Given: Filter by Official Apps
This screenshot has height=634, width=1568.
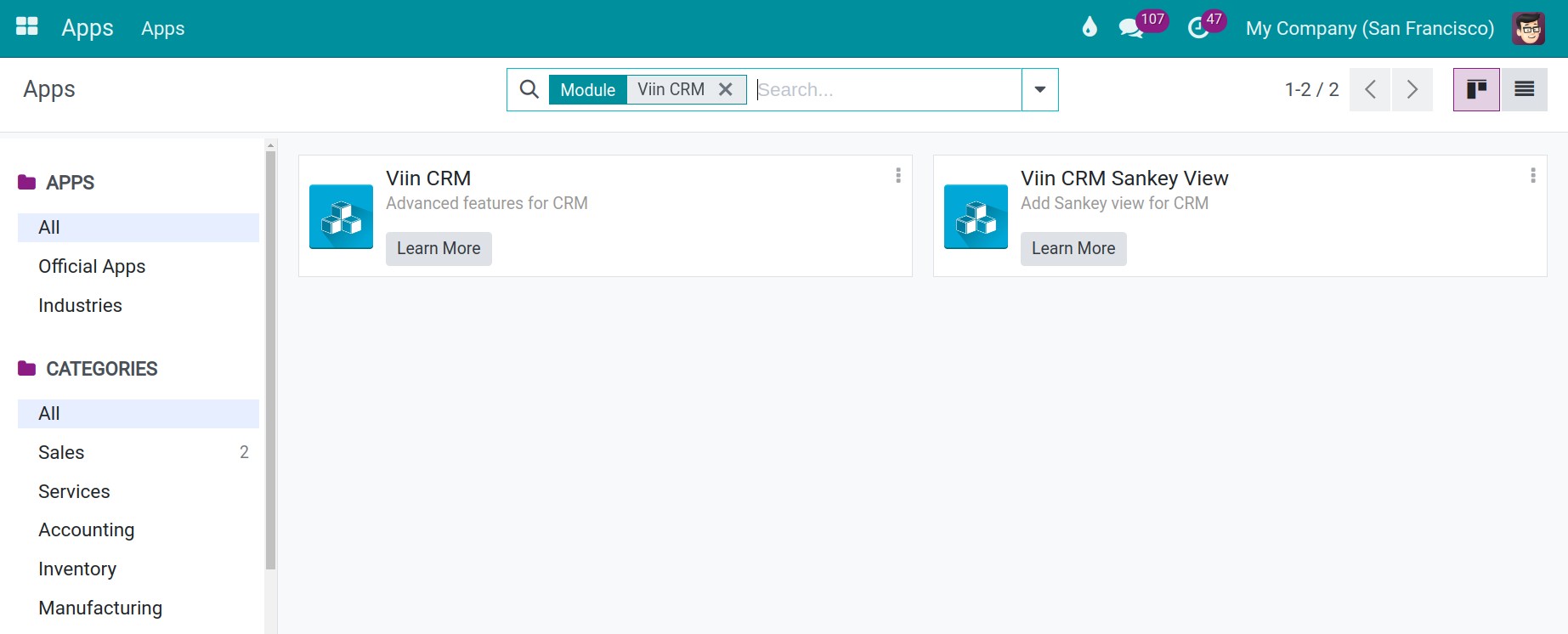Looking at the screenshot, I should pyautogui.click(x=139, y=266).
